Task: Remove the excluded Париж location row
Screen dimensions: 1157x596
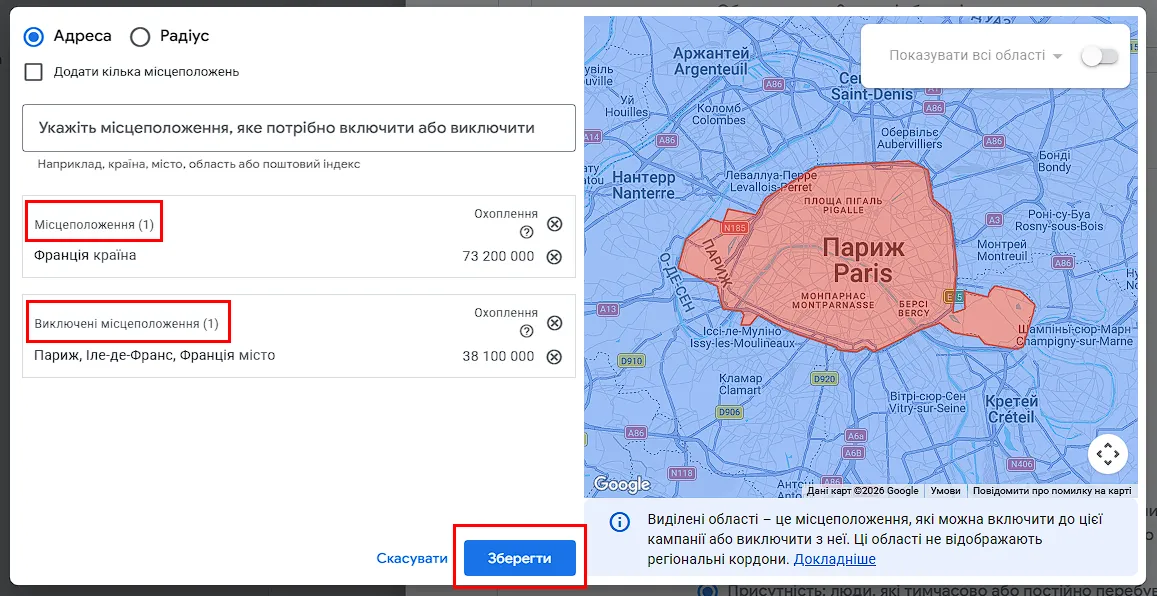Action: click(554, 356)
